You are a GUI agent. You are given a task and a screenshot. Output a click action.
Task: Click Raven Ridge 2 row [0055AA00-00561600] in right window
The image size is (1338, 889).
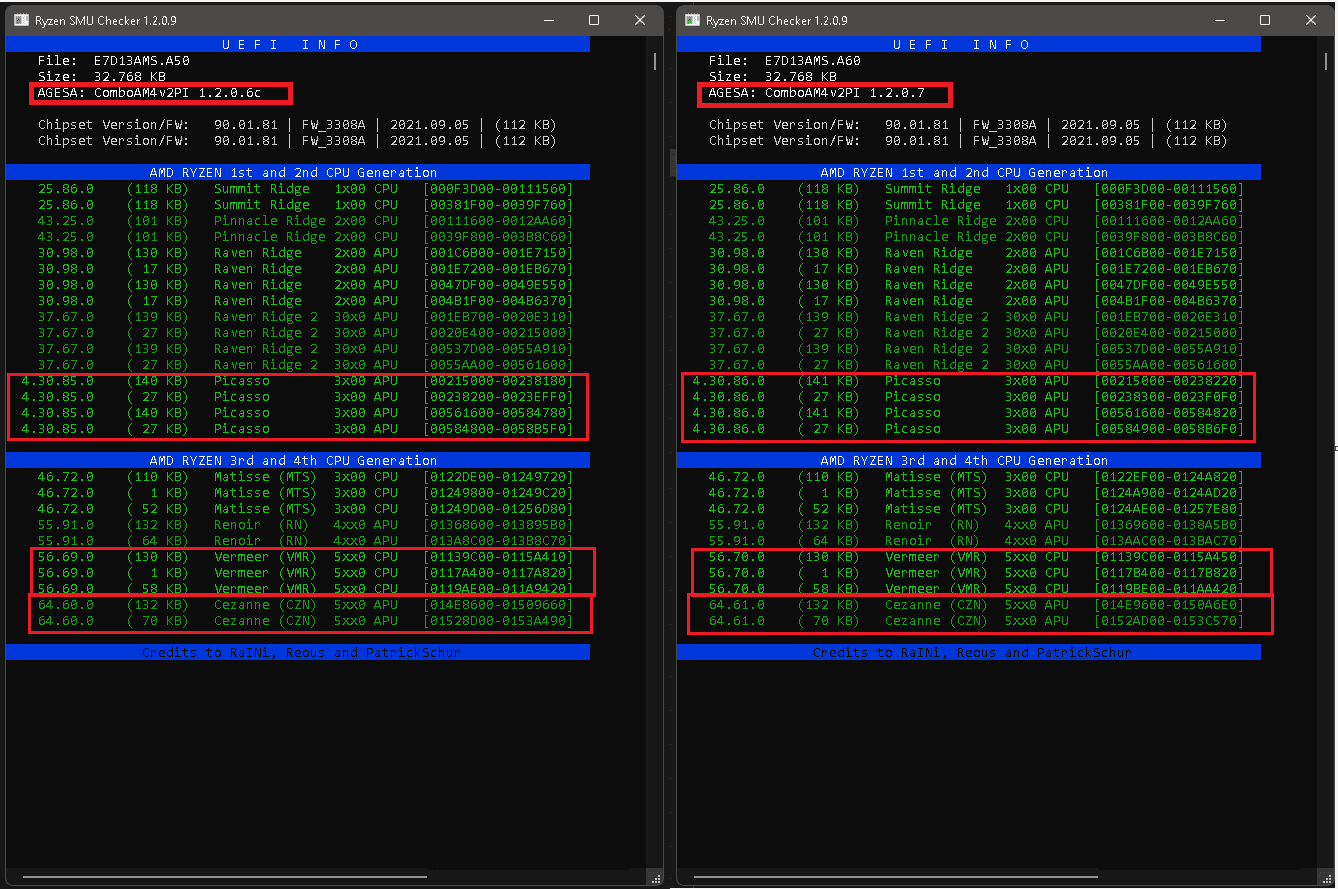pos(977,365)
